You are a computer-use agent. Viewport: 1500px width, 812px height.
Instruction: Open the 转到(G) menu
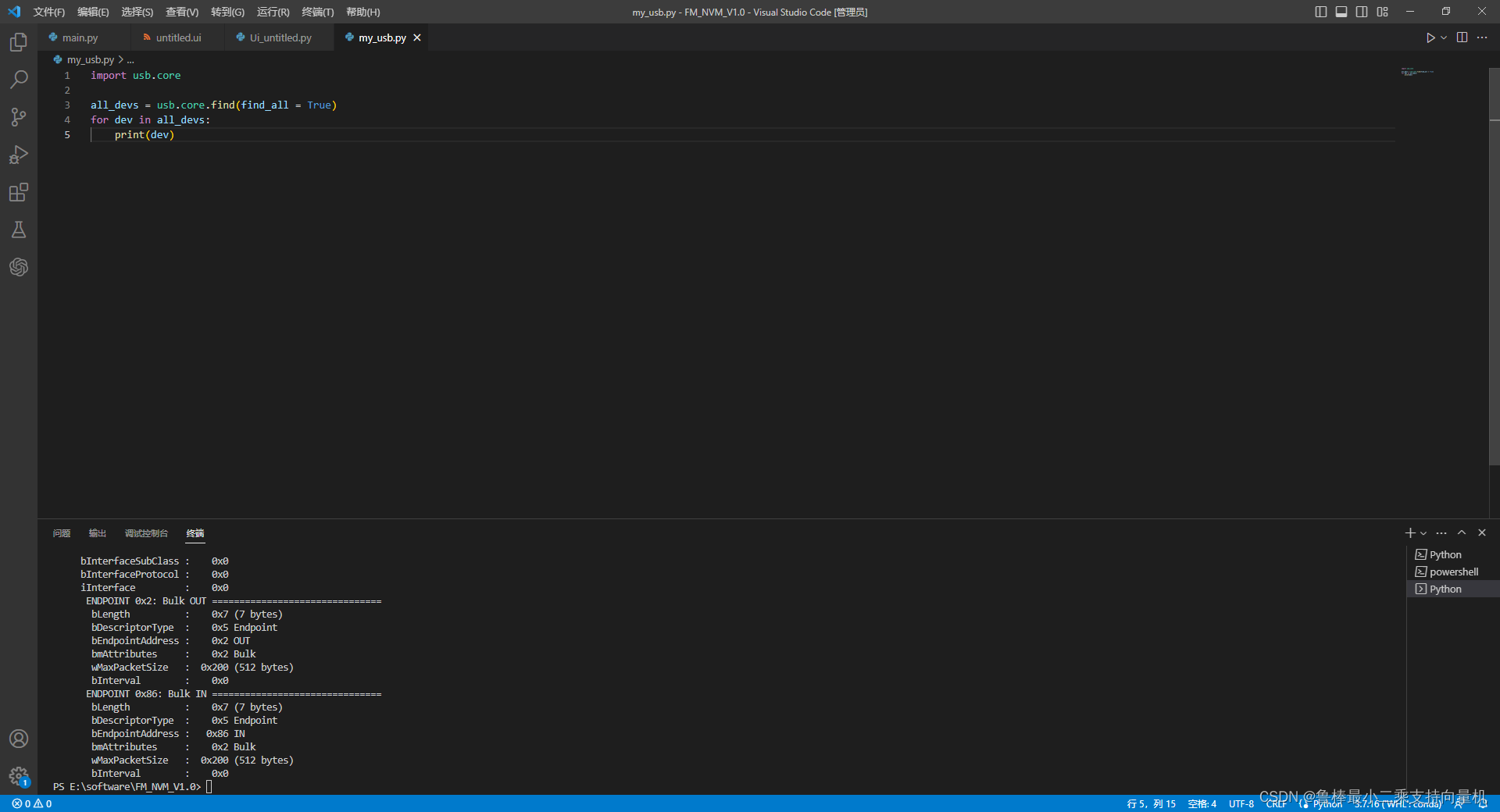point(227,12)
